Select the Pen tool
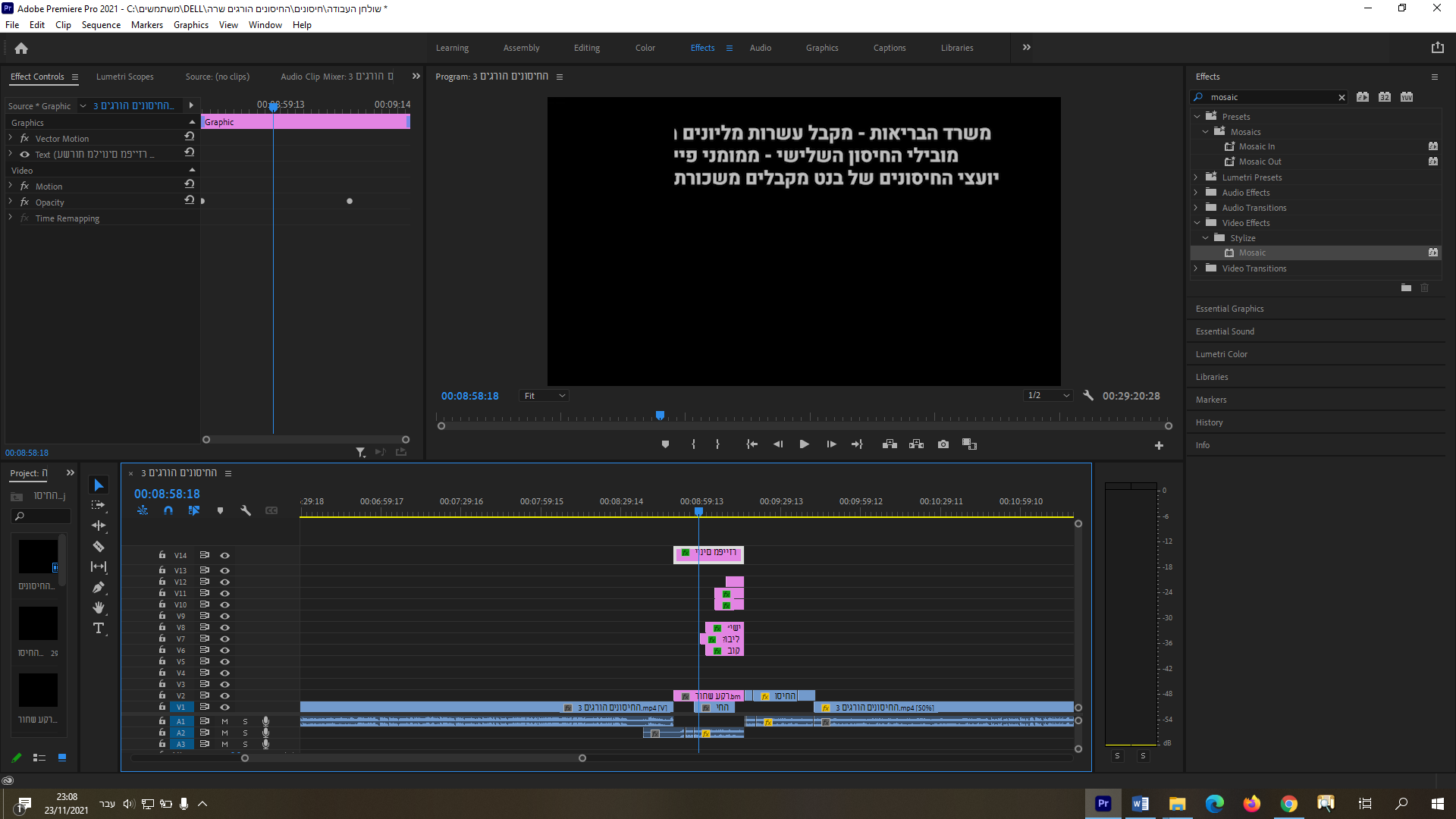 click(99, 587)
